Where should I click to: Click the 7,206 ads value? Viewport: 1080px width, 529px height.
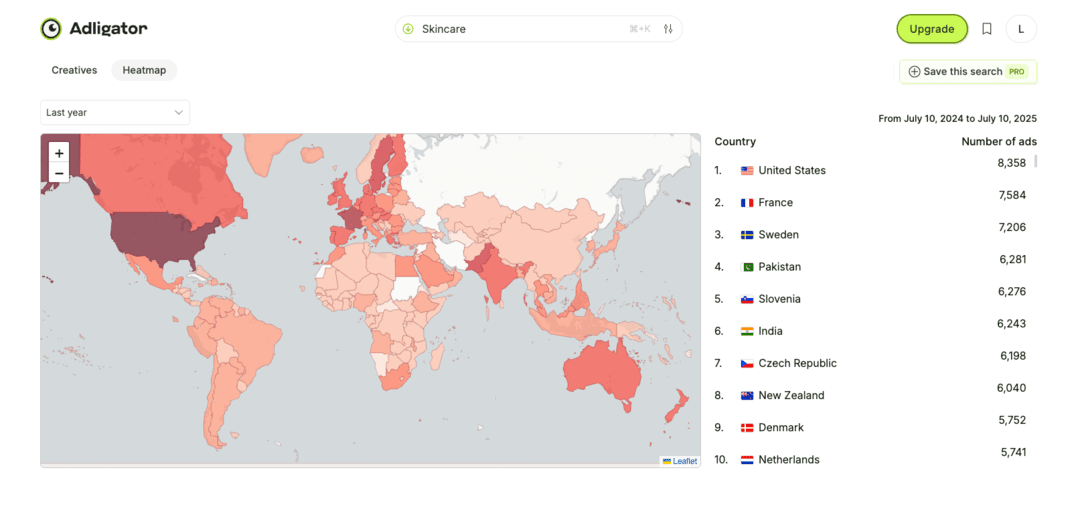click(x=1012, y=227)
